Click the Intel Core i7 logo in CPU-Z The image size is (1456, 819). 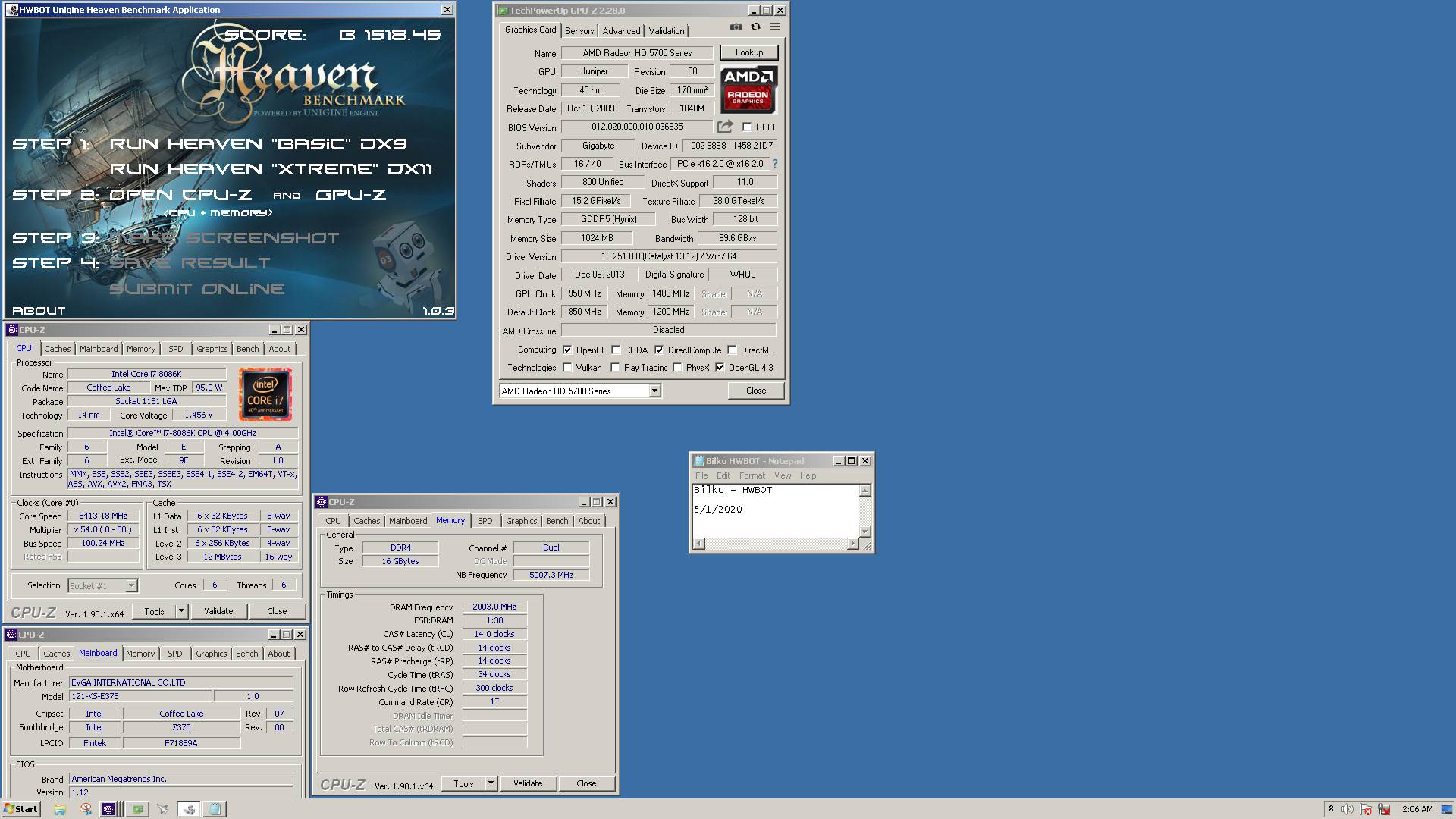(x=265, y=394)
